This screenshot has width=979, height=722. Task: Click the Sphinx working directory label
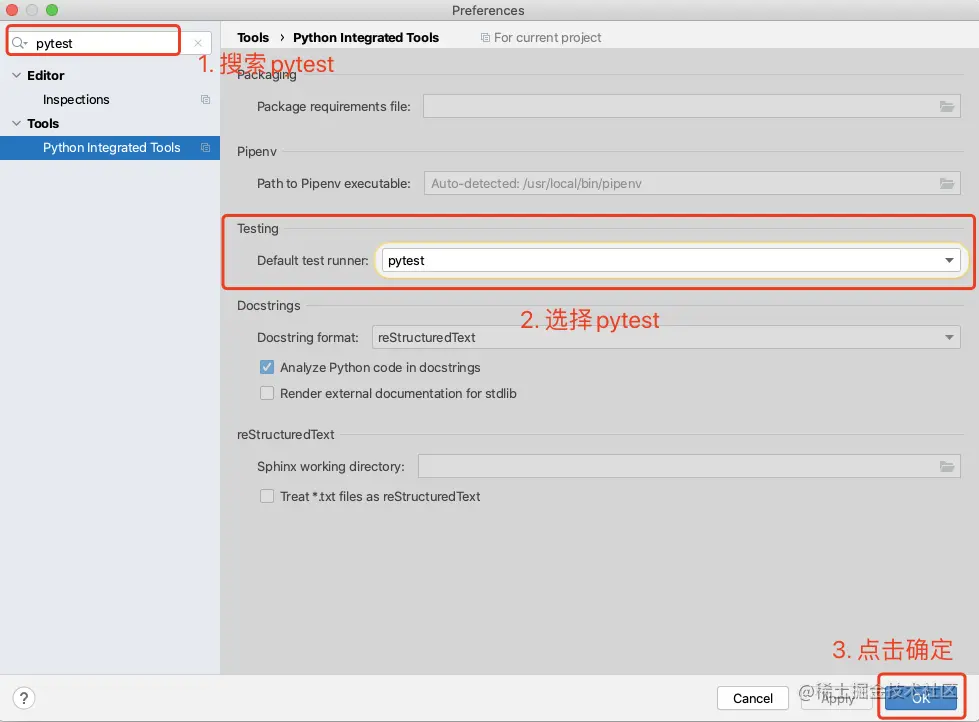[x=330, y=466]
